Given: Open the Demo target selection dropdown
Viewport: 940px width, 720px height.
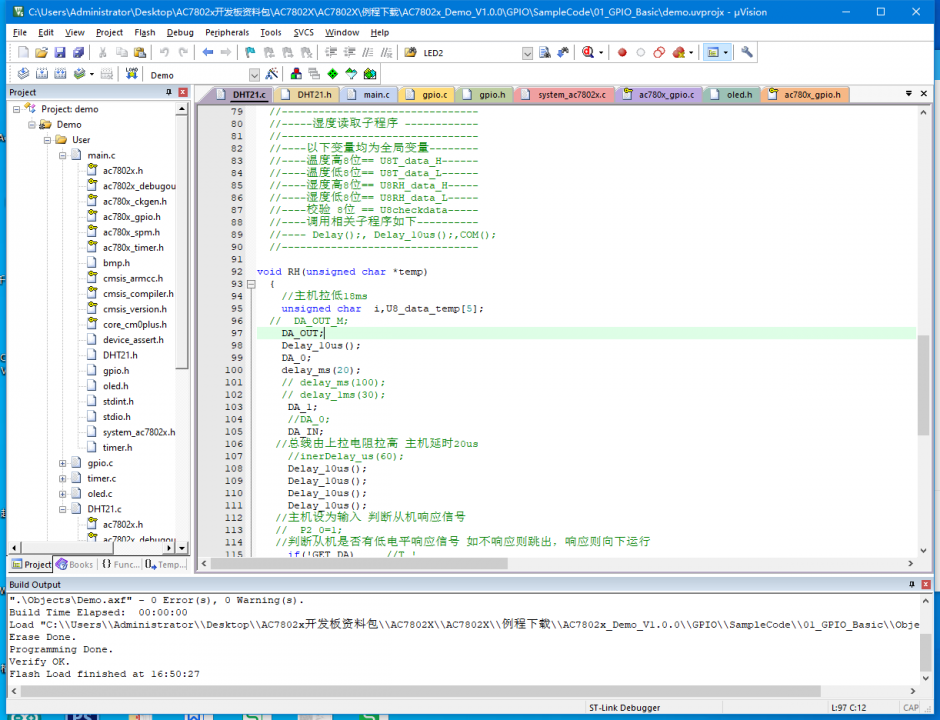Looking at the screenshot, I should [x=254, y=75].
